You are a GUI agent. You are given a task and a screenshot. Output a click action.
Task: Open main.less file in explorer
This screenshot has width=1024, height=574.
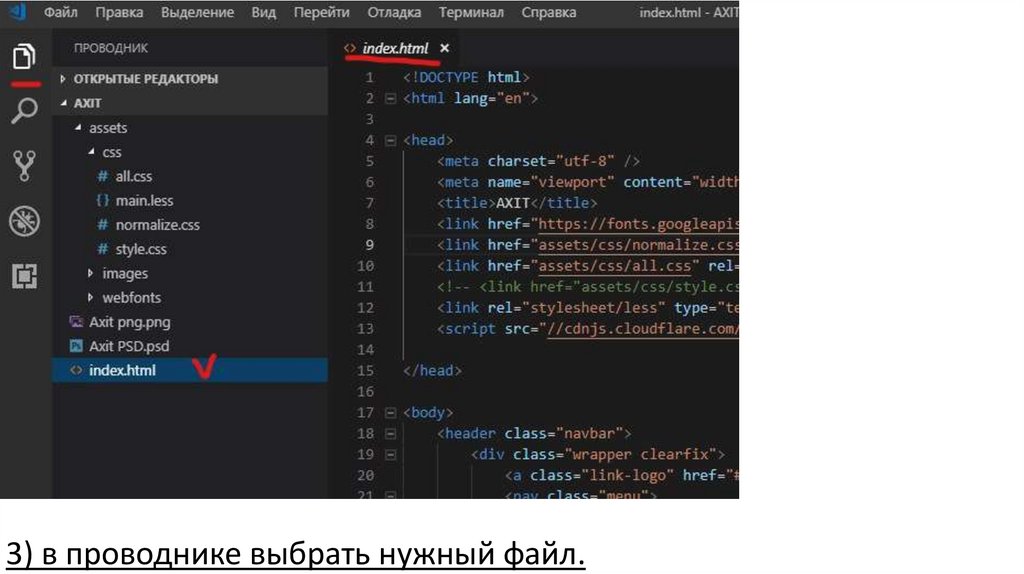[144, 200]
